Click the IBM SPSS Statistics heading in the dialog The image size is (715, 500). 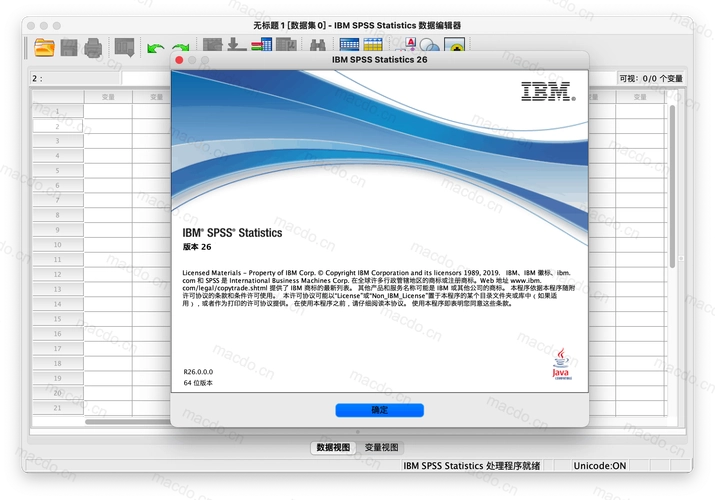pyautogui.click(x=232, y=233)
